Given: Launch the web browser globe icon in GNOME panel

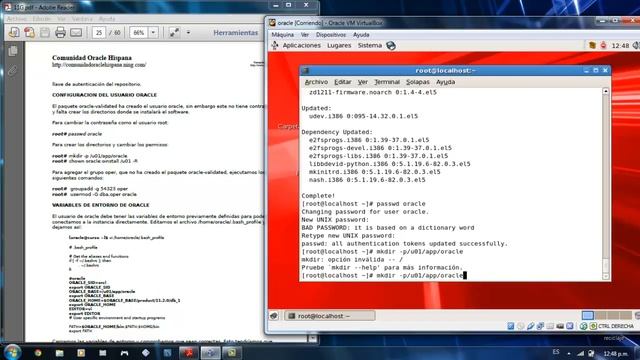Looking at the screenshot, I should [x=391, y=46].
